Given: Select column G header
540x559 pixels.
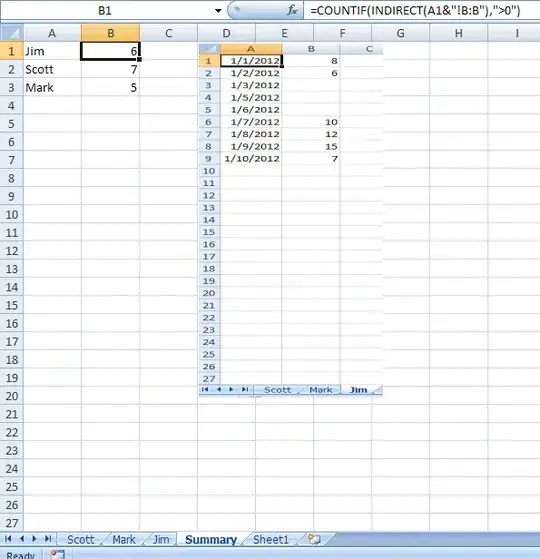Looking at the screenshot, I should click(x=401, y=33).
